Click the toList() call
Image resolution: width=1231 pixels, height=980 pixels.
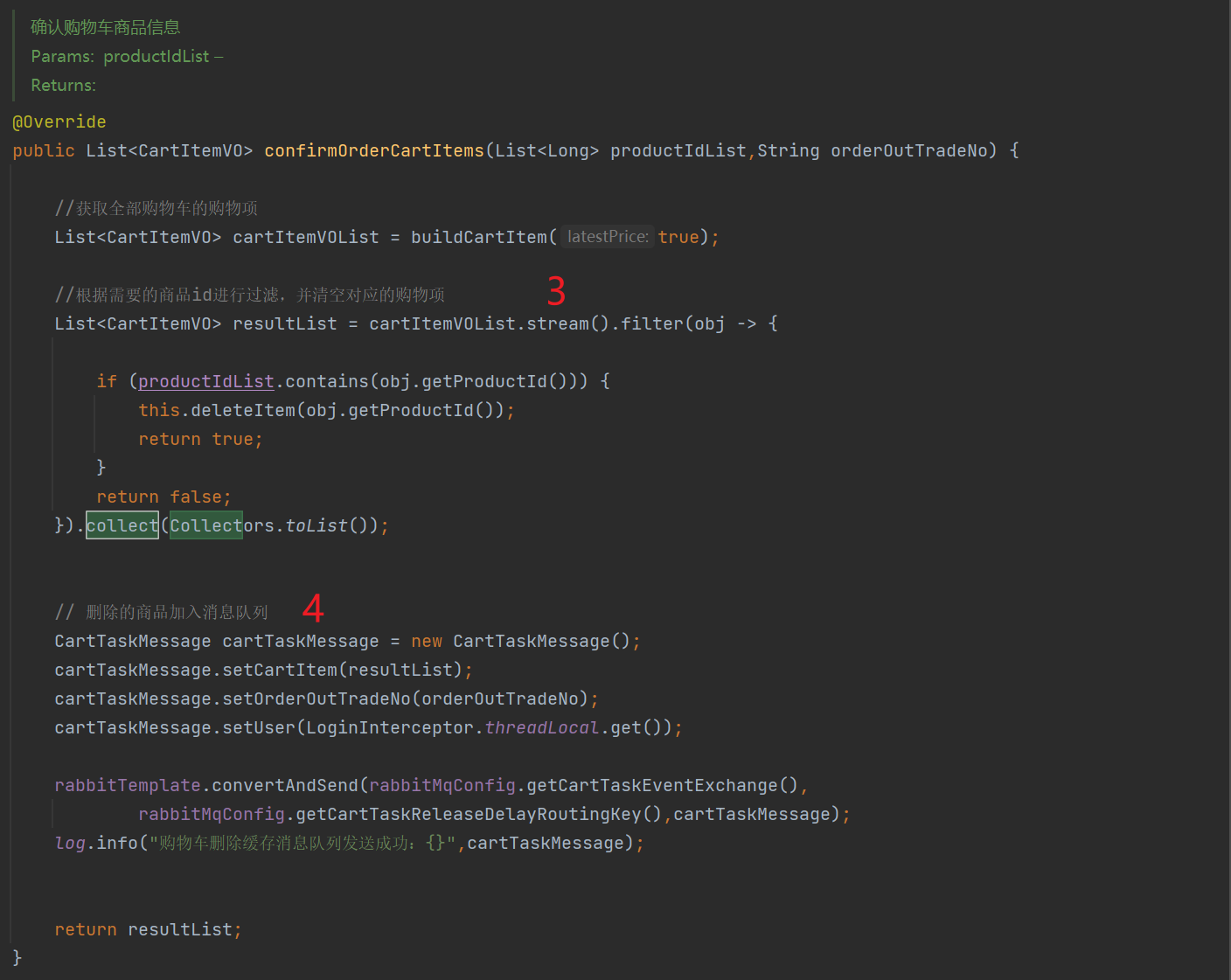327,525
